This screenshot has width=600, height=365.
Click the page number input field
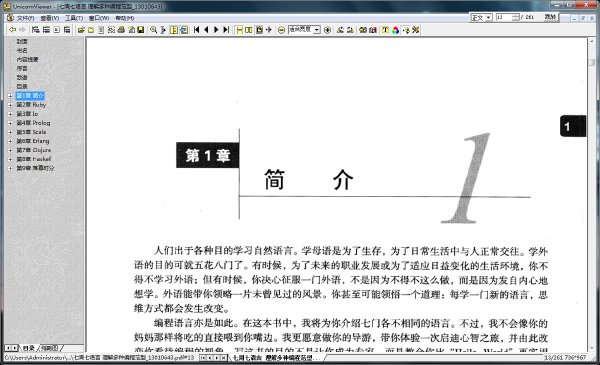pyautogui.click(x=504, y=17)
